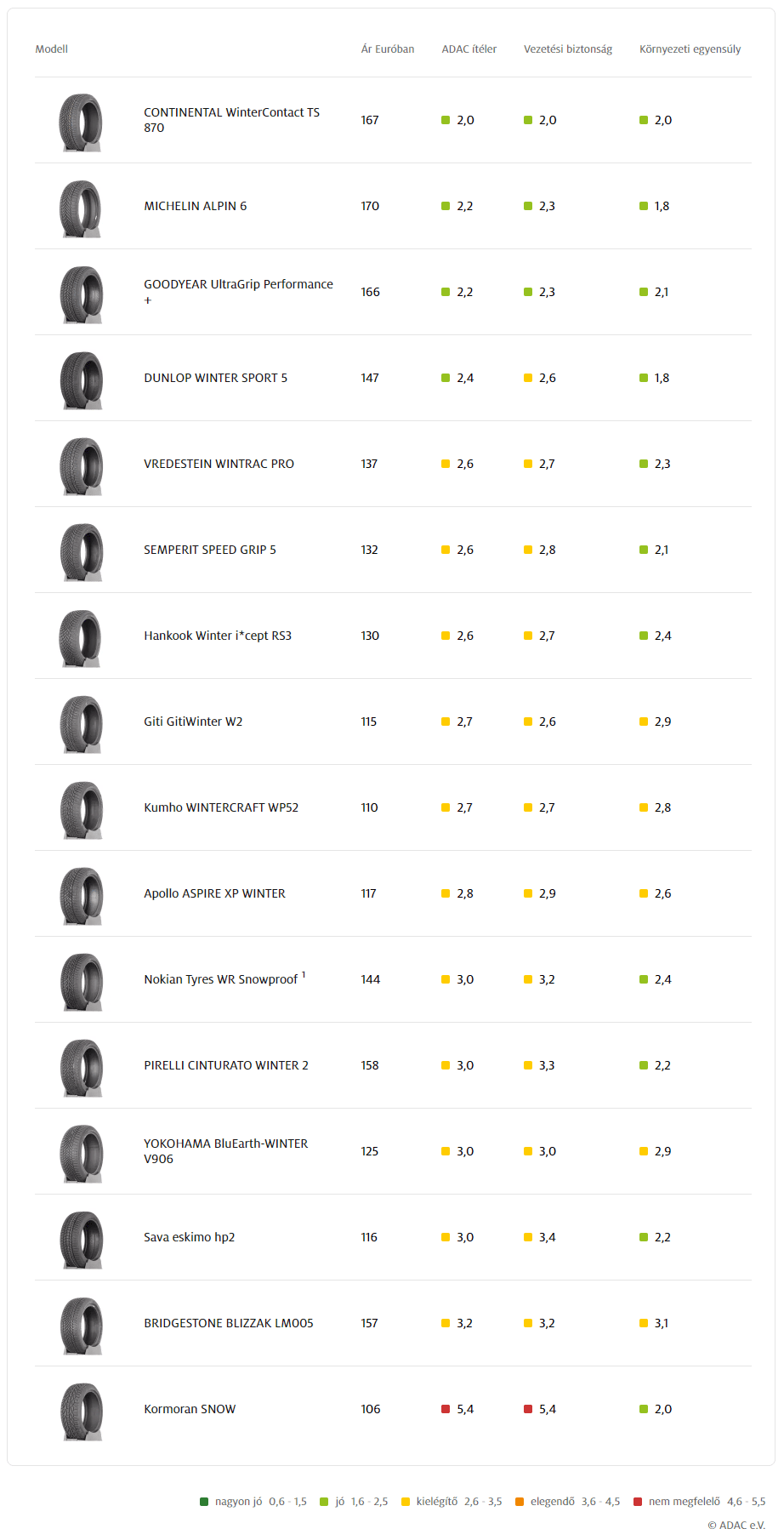Viewport: 784px width, 1540px height.
Task: Select the PIRELLI CINTURATO WINTER 2 model name
Action: click(226, 1065)
